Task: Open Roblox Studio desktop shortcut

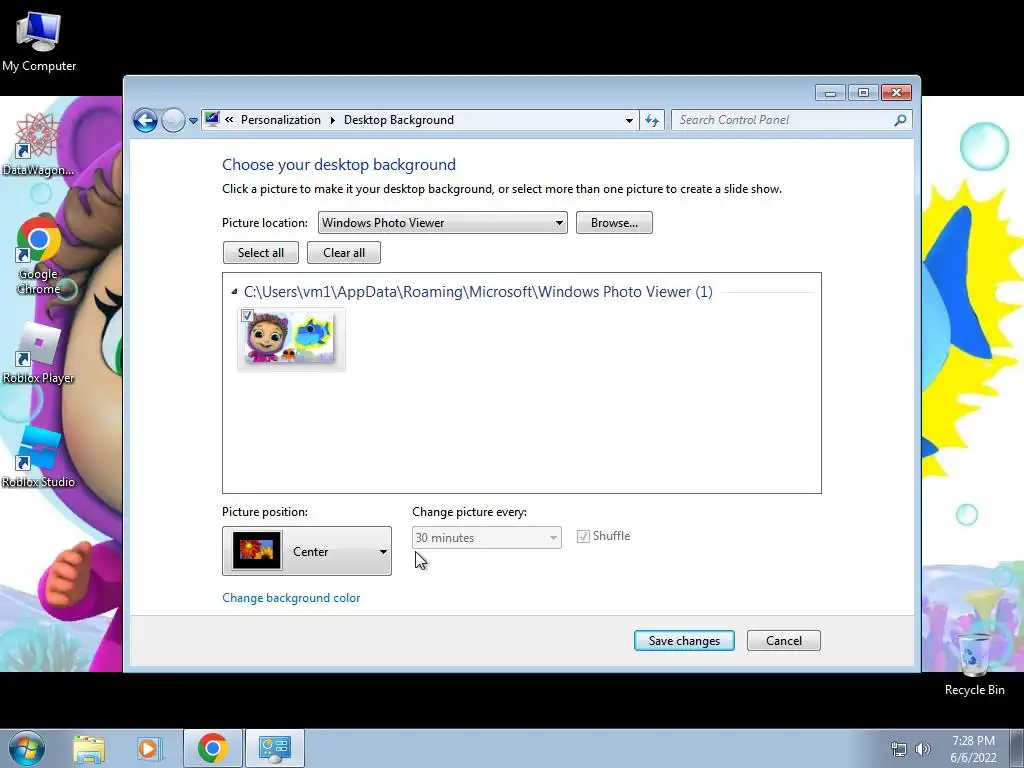Action: click(38, 457)
